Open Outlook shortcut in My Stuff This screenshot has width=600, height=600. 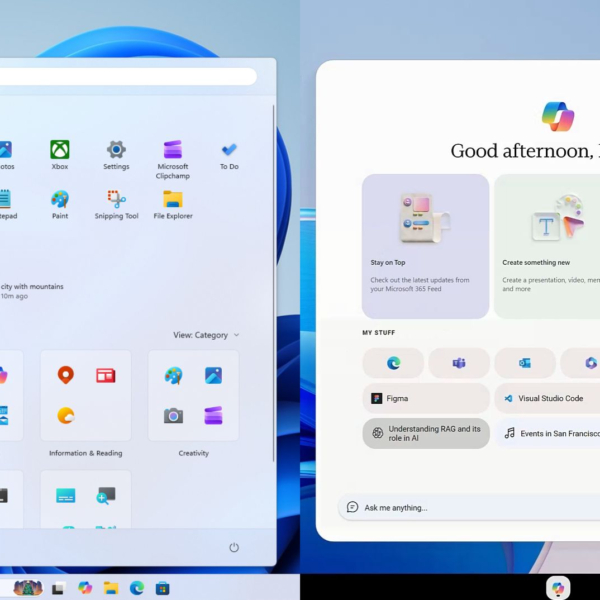click(x=525, y=363)
